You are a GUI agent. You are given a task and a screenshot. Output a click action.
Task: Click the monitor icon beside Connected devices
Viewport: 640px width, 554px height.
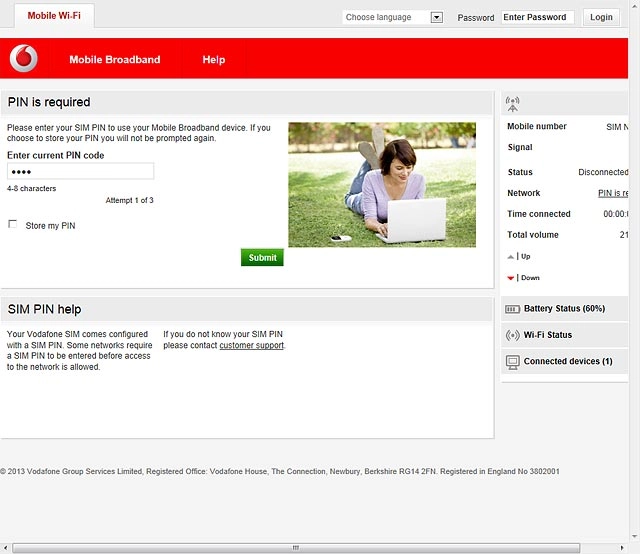(x=512, y=362)
